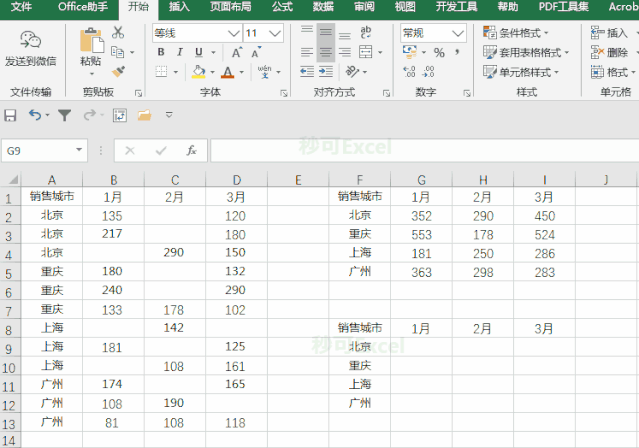Screen dimensions: 639x448
Task: Align text right
Action: click(x=345, y=52)
